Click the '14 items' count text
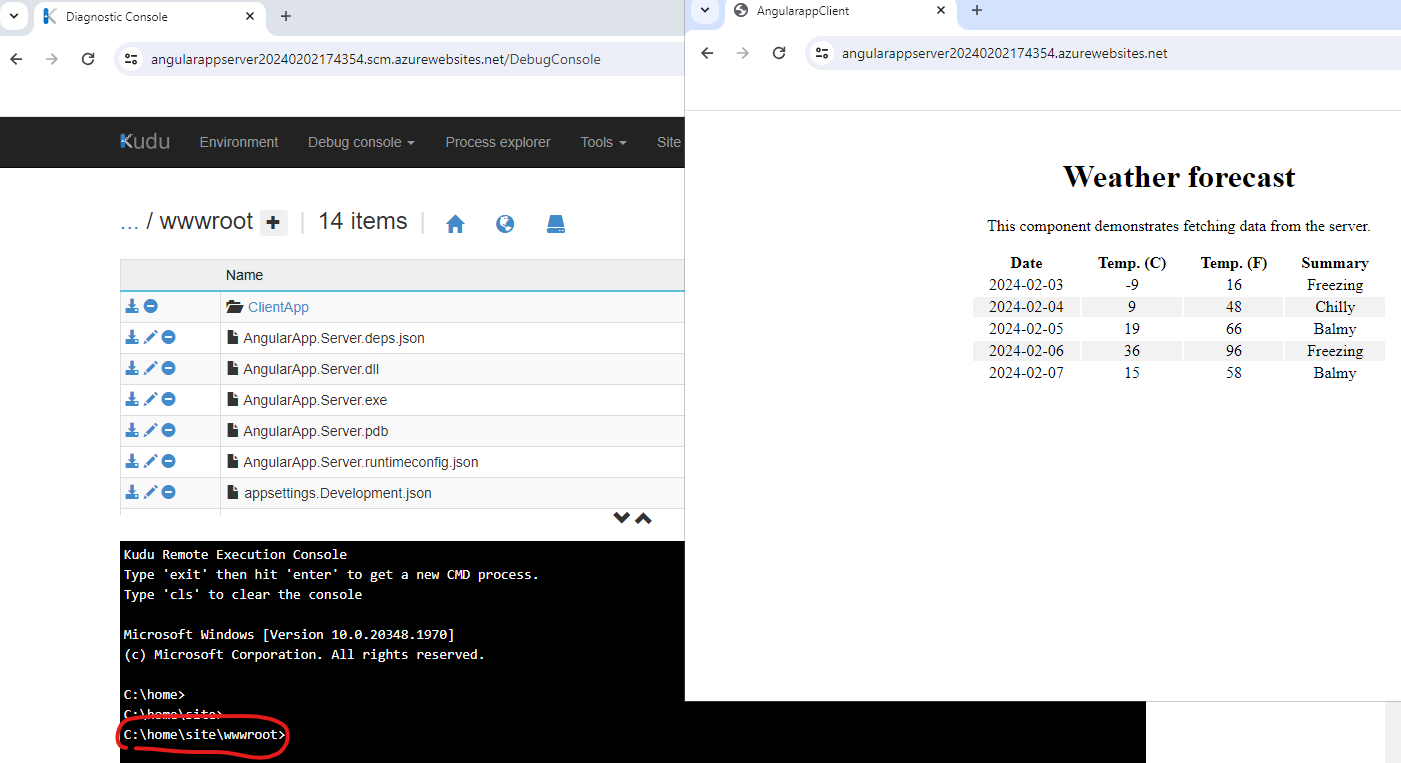The width and height of the screenshot is (1401, 763). click(x=363, y=221)
